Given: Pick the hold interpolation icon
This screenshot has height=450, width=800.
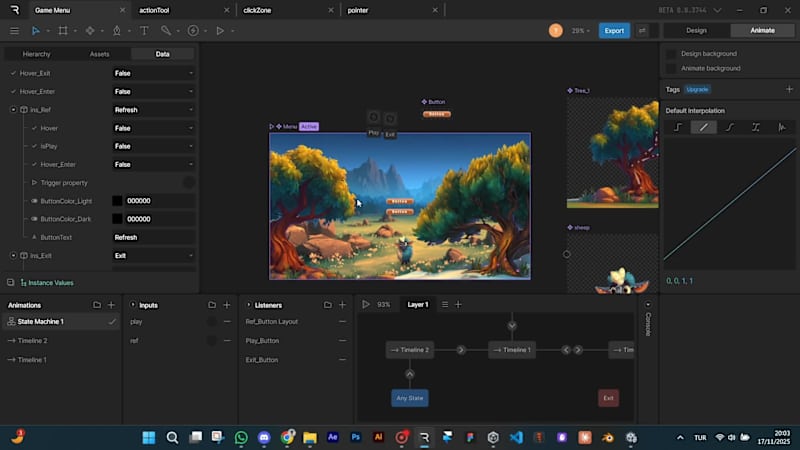Looking at the screenshot, I should click(678, 127).
